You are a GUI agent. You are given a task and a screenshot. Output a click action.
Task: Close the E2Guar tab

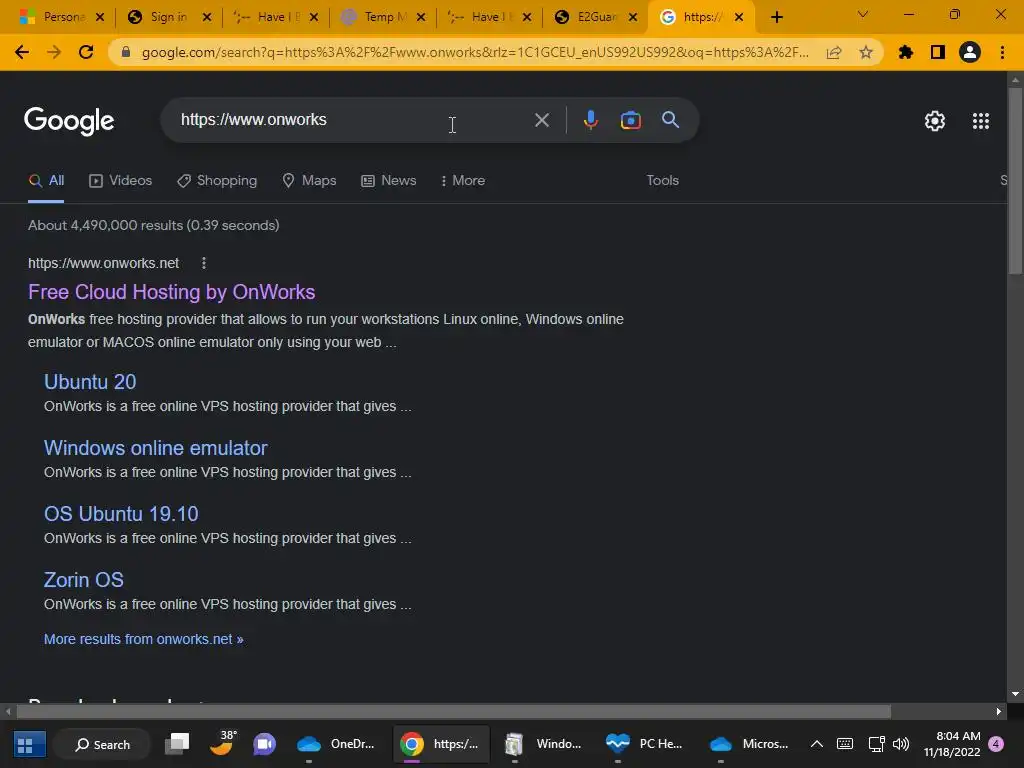(x=633, y=17)
